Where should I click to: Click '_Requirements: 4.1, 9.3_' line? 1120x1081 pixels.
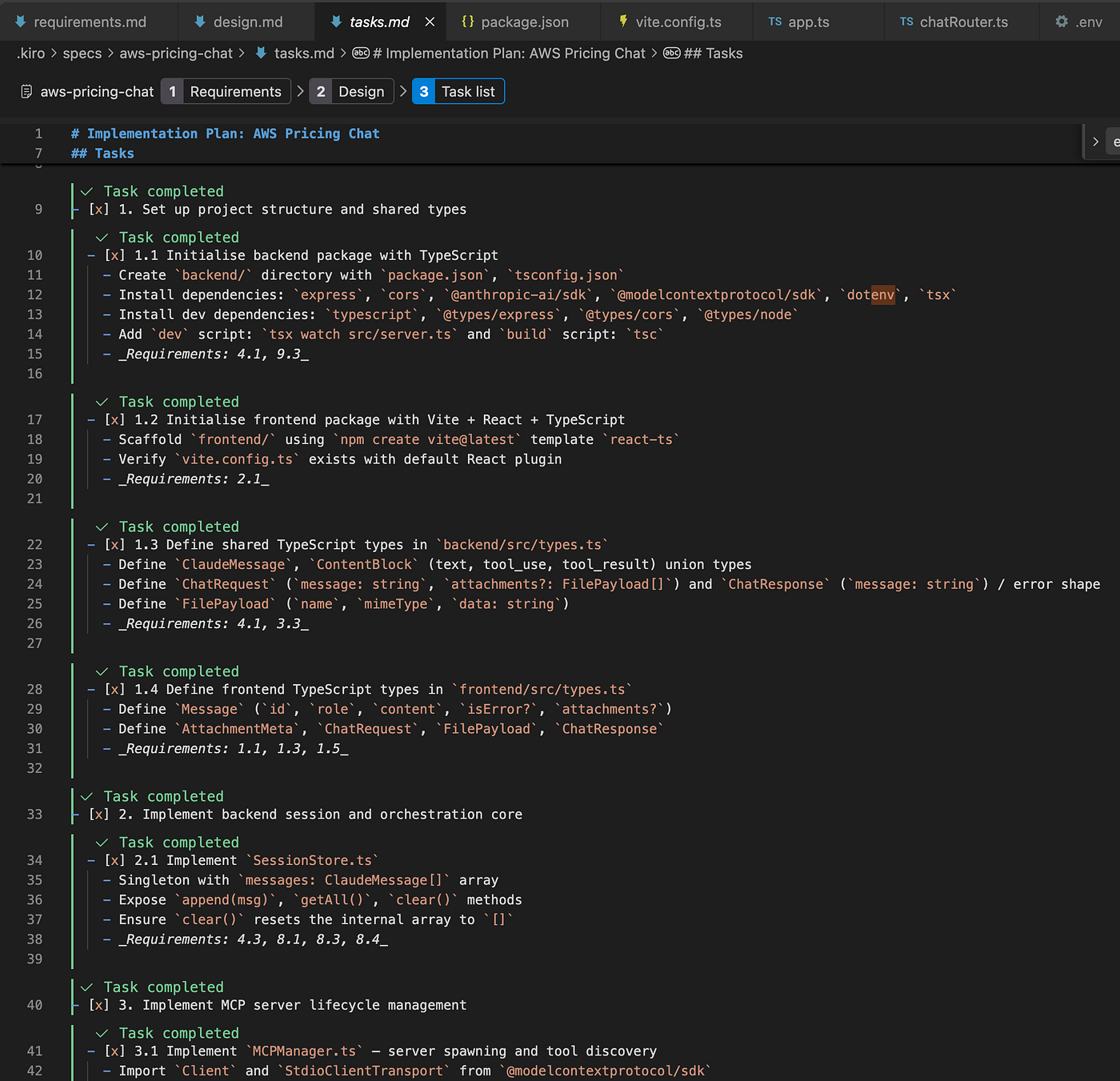pos(214,354)
